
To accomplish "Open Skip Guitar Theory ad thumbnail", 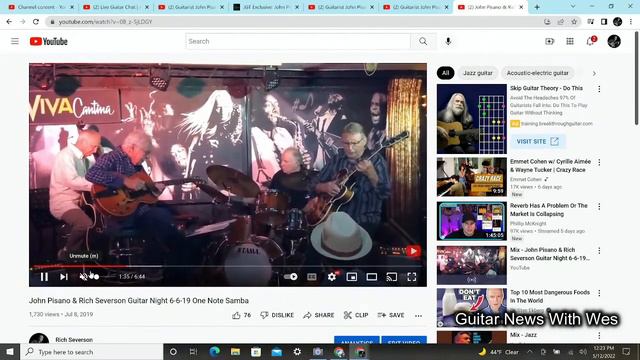I will point(471,119).
